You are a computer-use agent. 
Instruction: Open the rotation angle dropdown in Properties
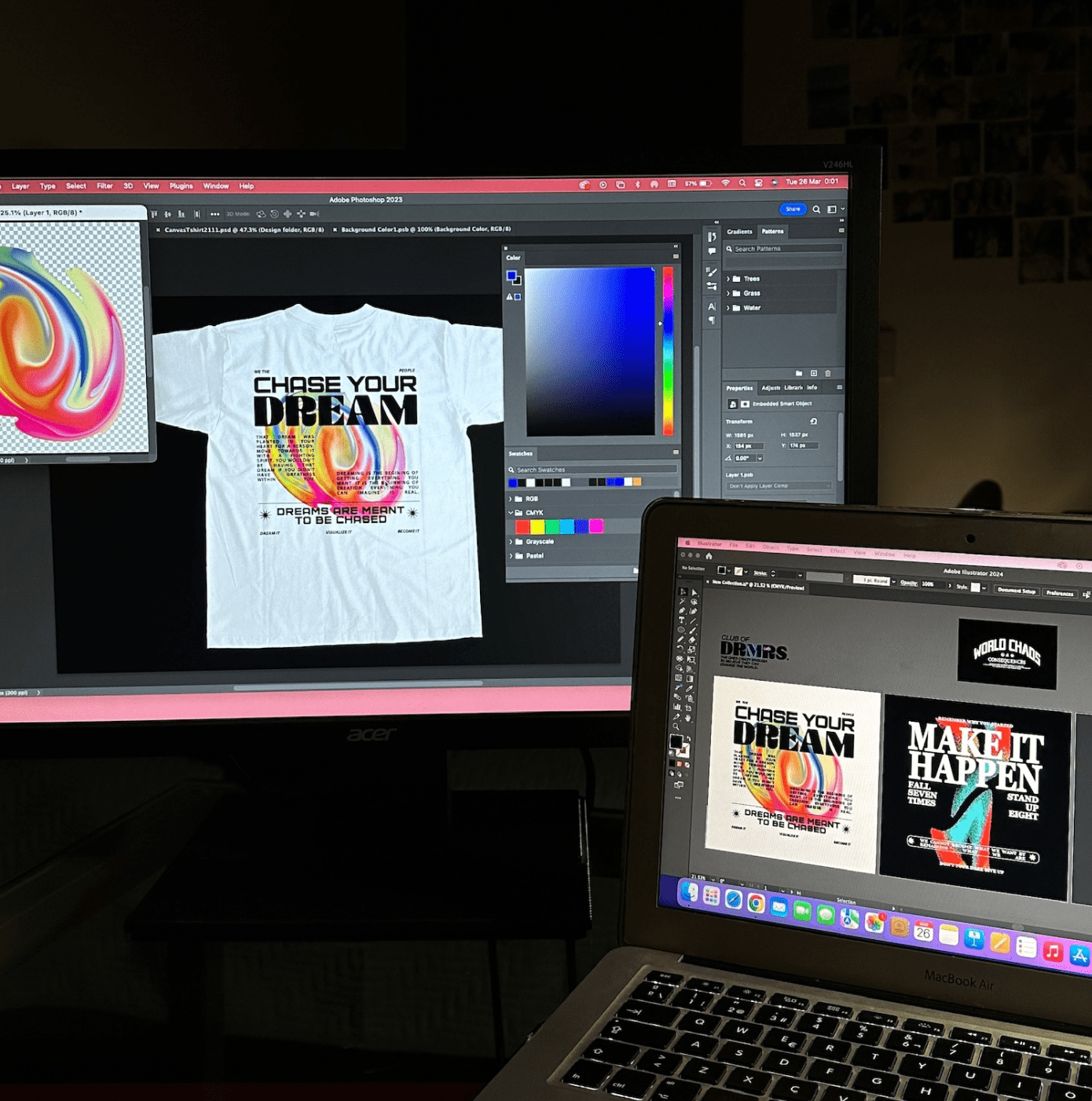(x=760, y=458)
